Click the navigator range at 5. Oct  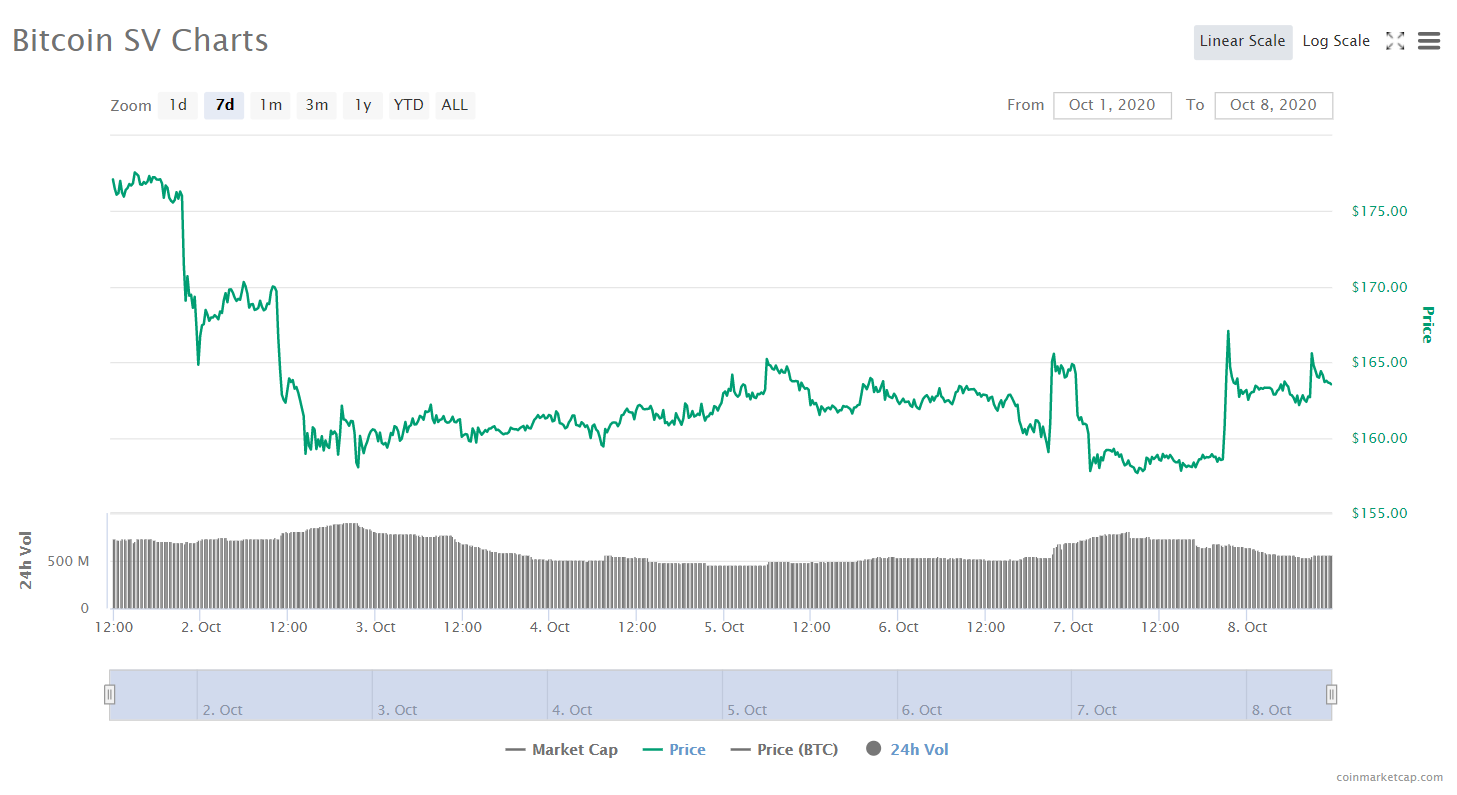pos(747,710)
